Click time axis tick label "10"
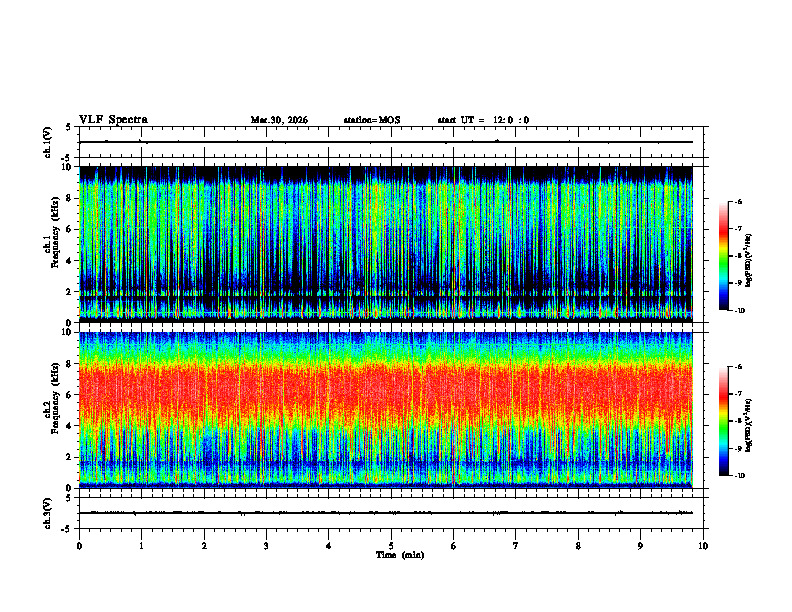The image size is (792, 612). (703, 546)
